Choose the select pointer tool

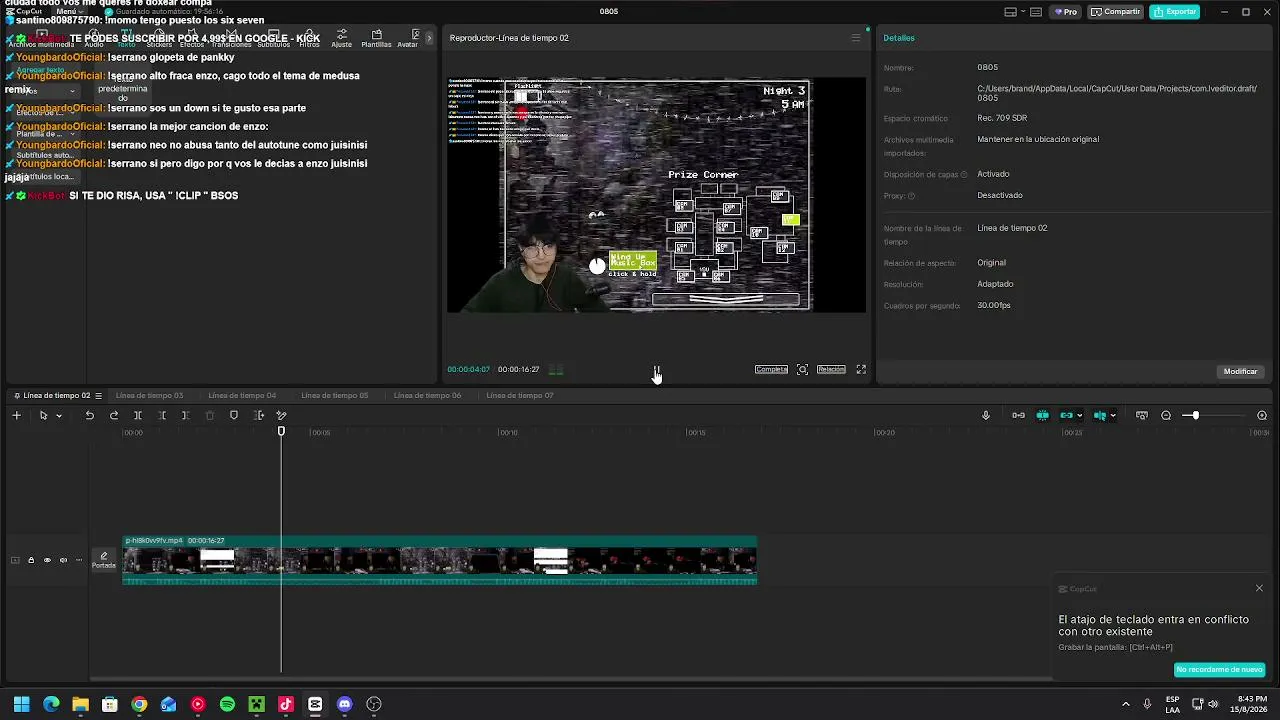pos(43,415)
